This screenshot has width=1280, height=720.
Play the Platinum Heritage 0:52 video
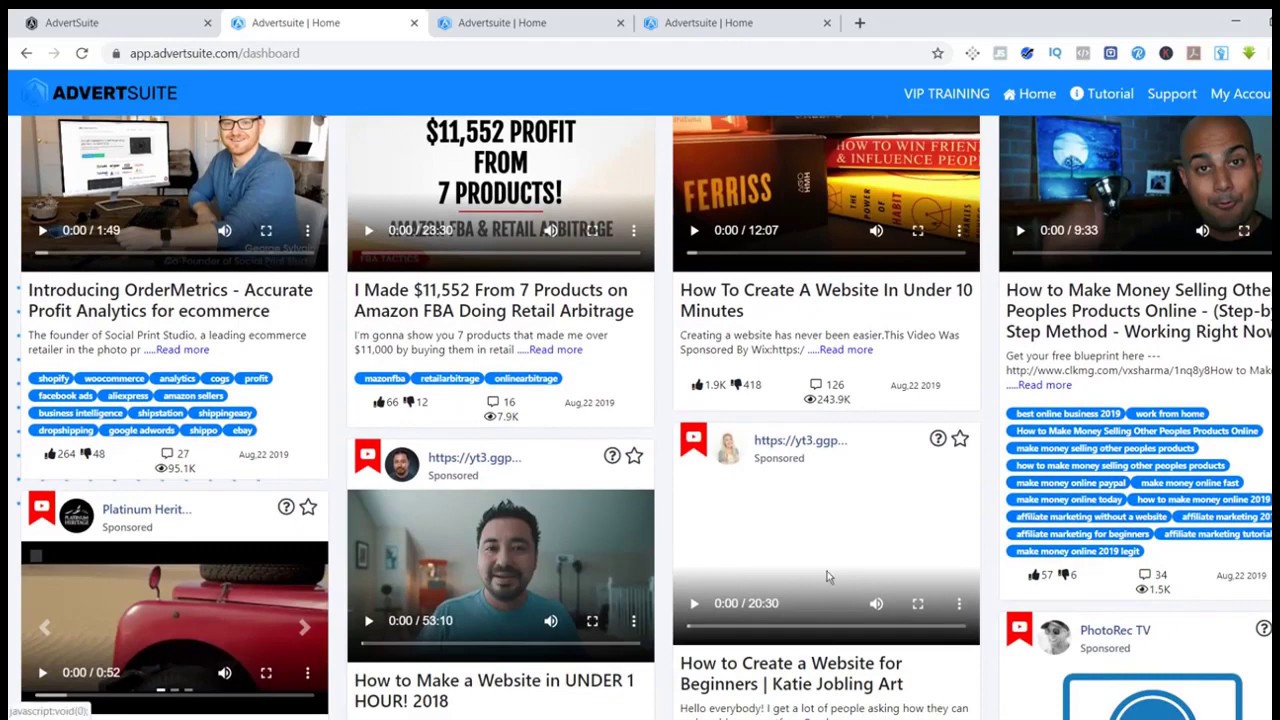point(42,673)
